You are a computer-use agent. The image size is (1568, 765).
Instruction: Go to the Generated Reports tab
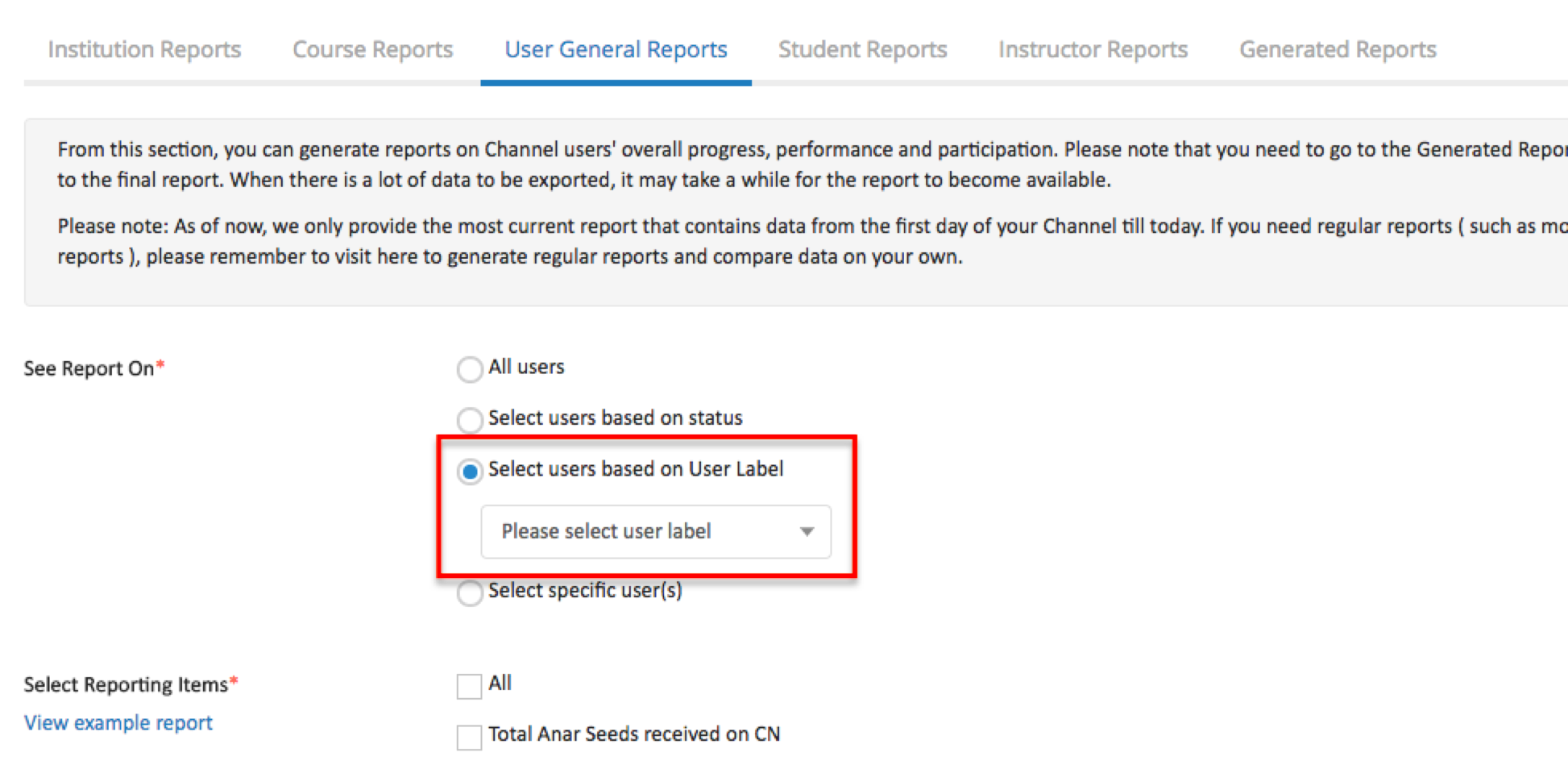[x=1337, y=49]
